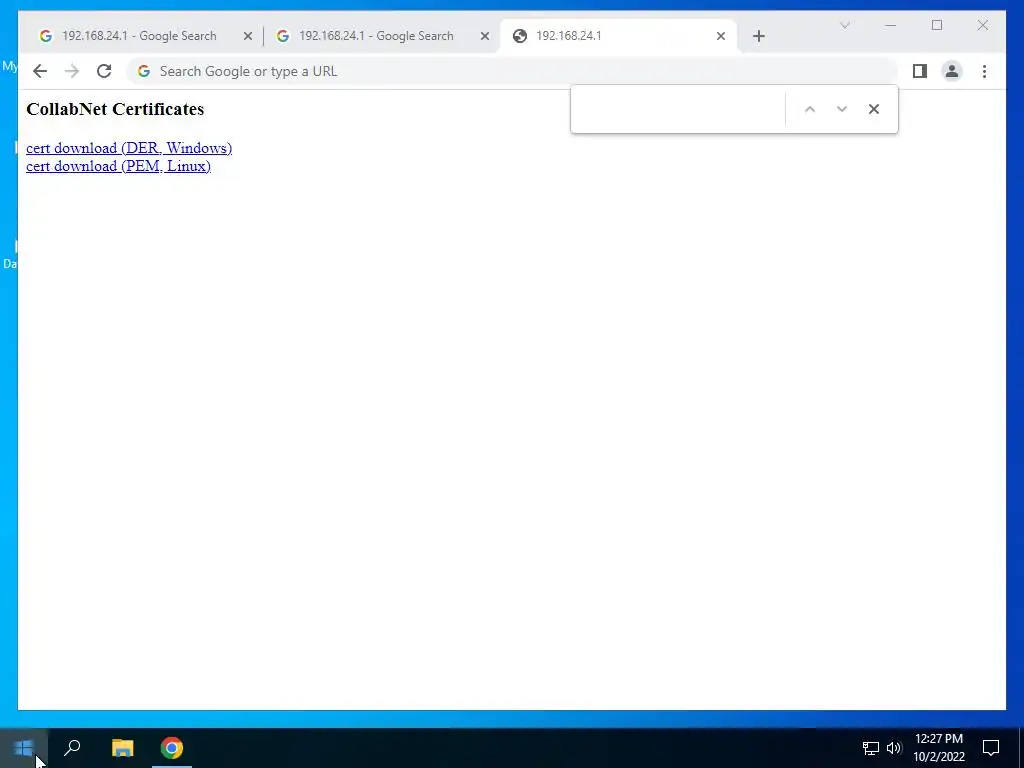Open the notification action center
Screen dimensions: 1024x768
click(991, 748)
